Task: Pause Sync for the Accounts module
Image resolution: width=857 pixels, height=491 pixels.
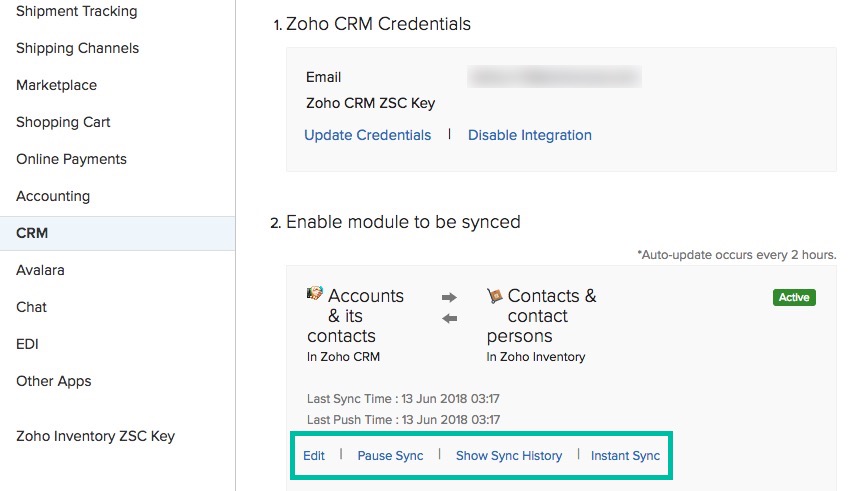Action: coord(390,456)
